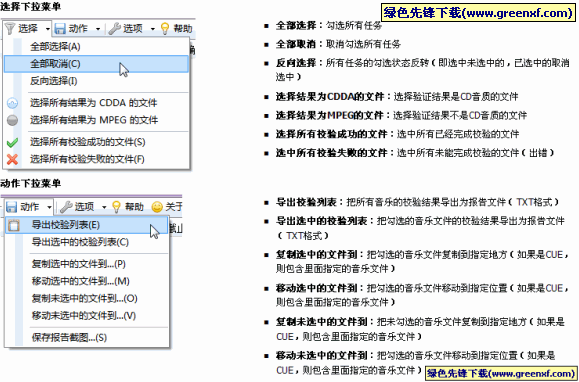The image size is (579, 382).
Task: Click the 动作下拉菜单 heading text
Action: click(x=31, y=184)
